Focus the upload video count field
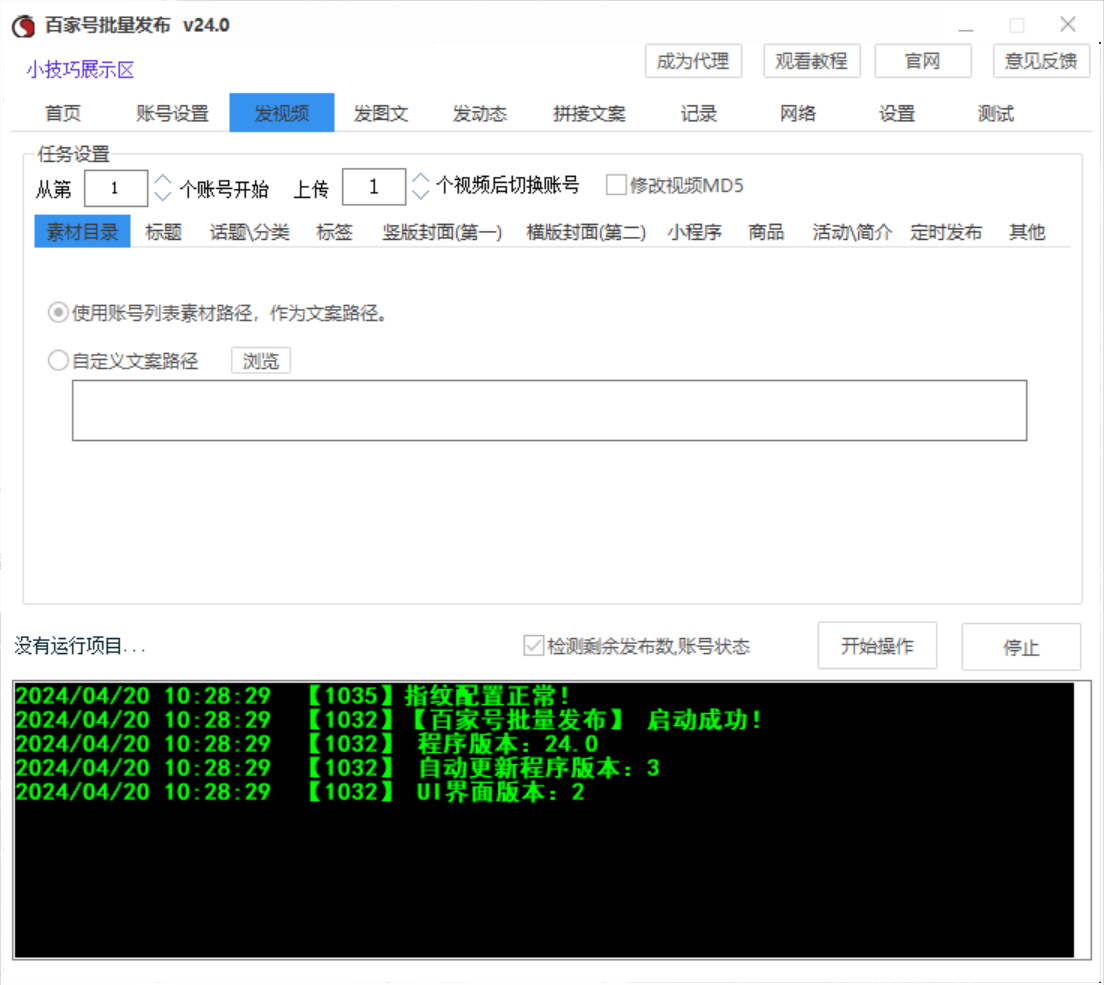Screen dimensions: 1104x985 coord(374,187)
